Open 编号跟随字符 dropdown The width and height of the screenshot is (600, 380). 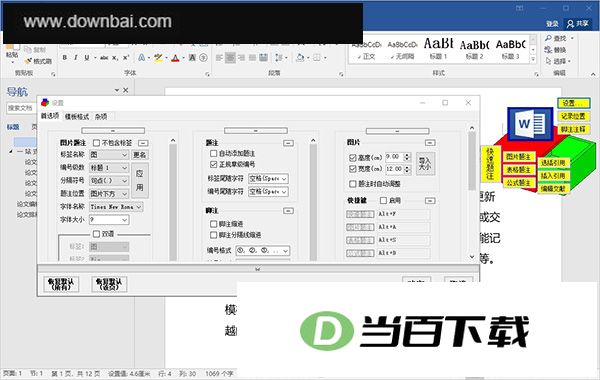point(268,192)
